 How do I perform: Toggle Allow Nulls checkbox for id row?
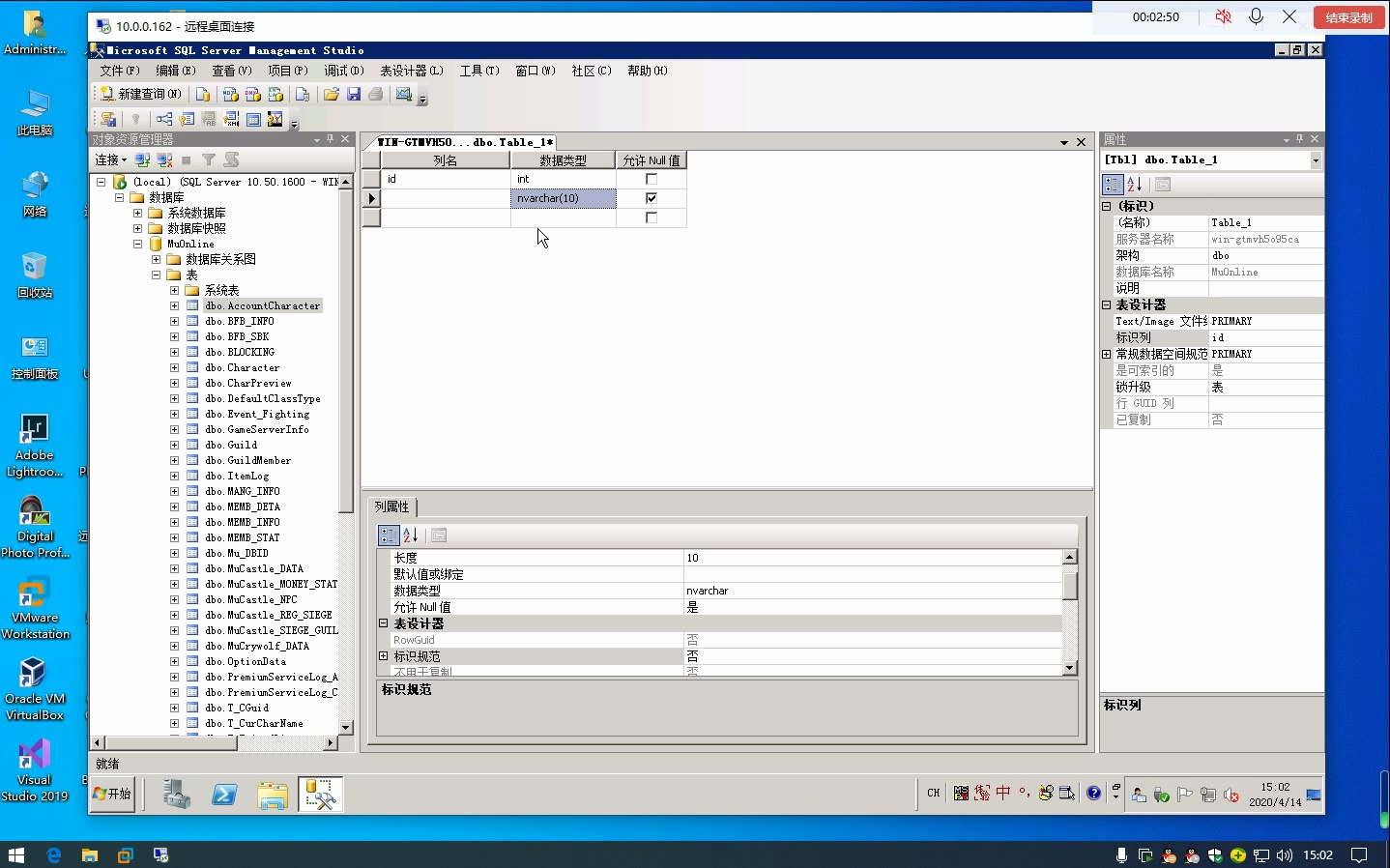tap(652, 179)
